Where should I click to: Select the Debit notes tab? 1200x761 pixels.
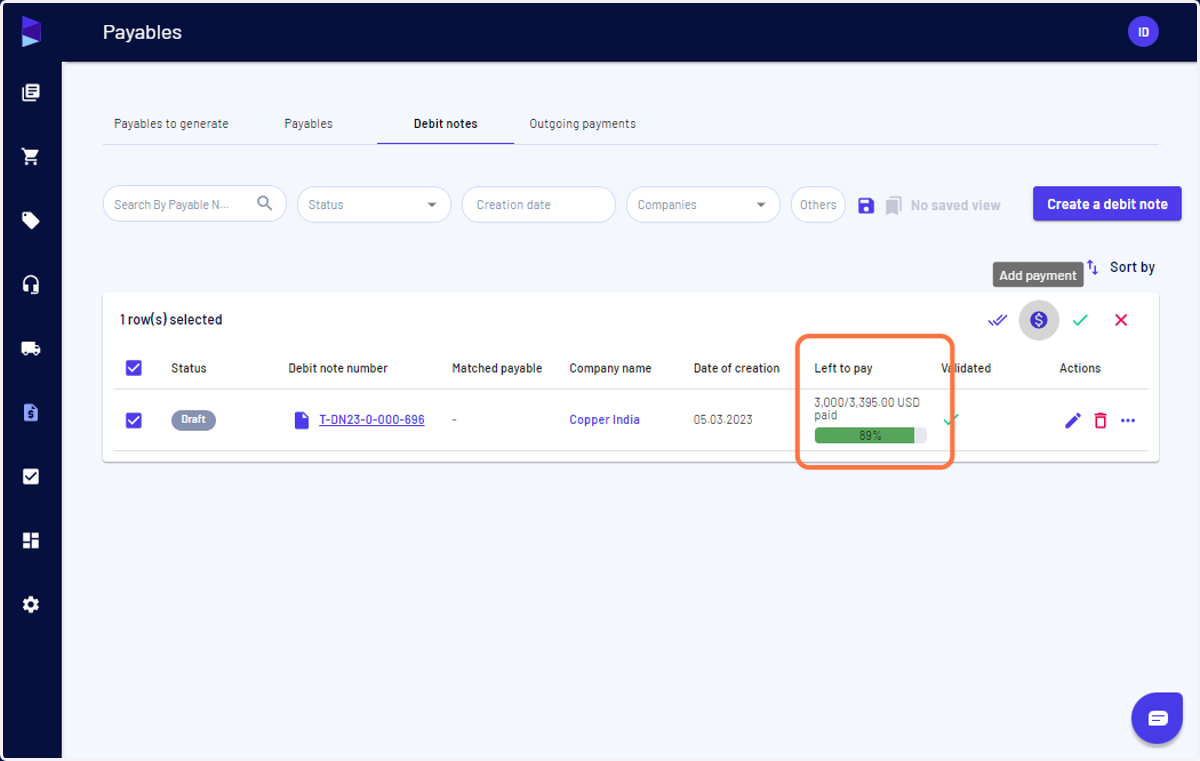coord(446,124)
